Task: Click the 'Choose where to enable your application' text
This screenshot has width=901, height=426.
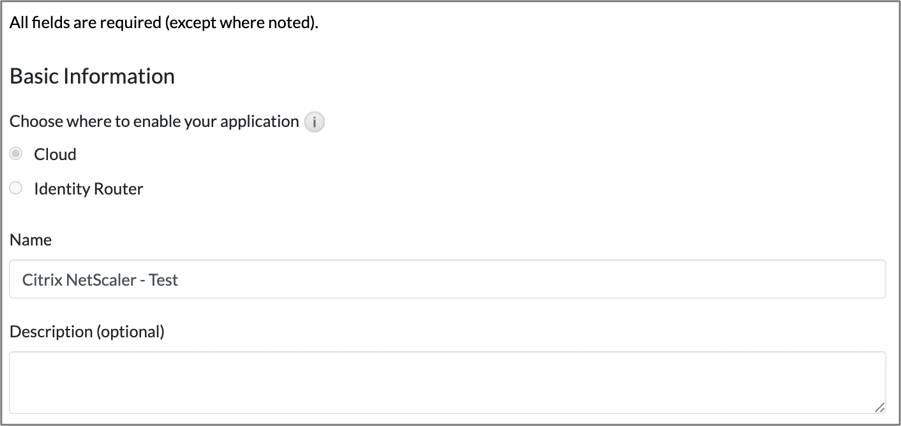Action: [x=155, y=122]
